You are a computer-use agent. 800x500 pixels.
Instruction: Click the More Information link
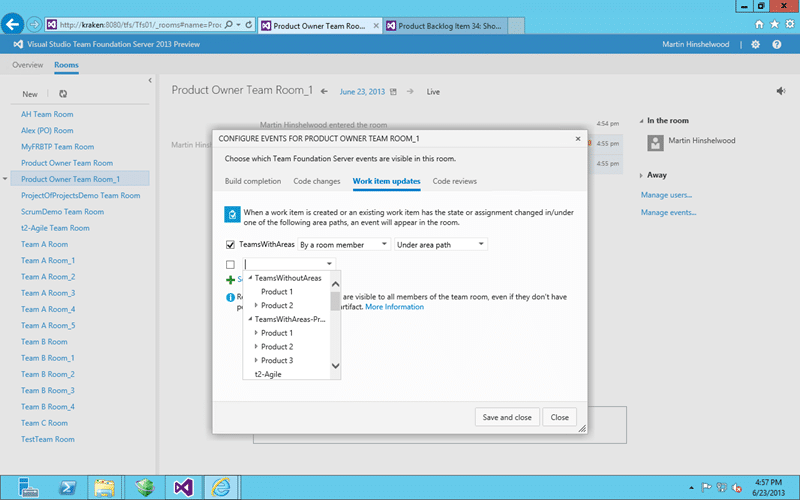394,307
